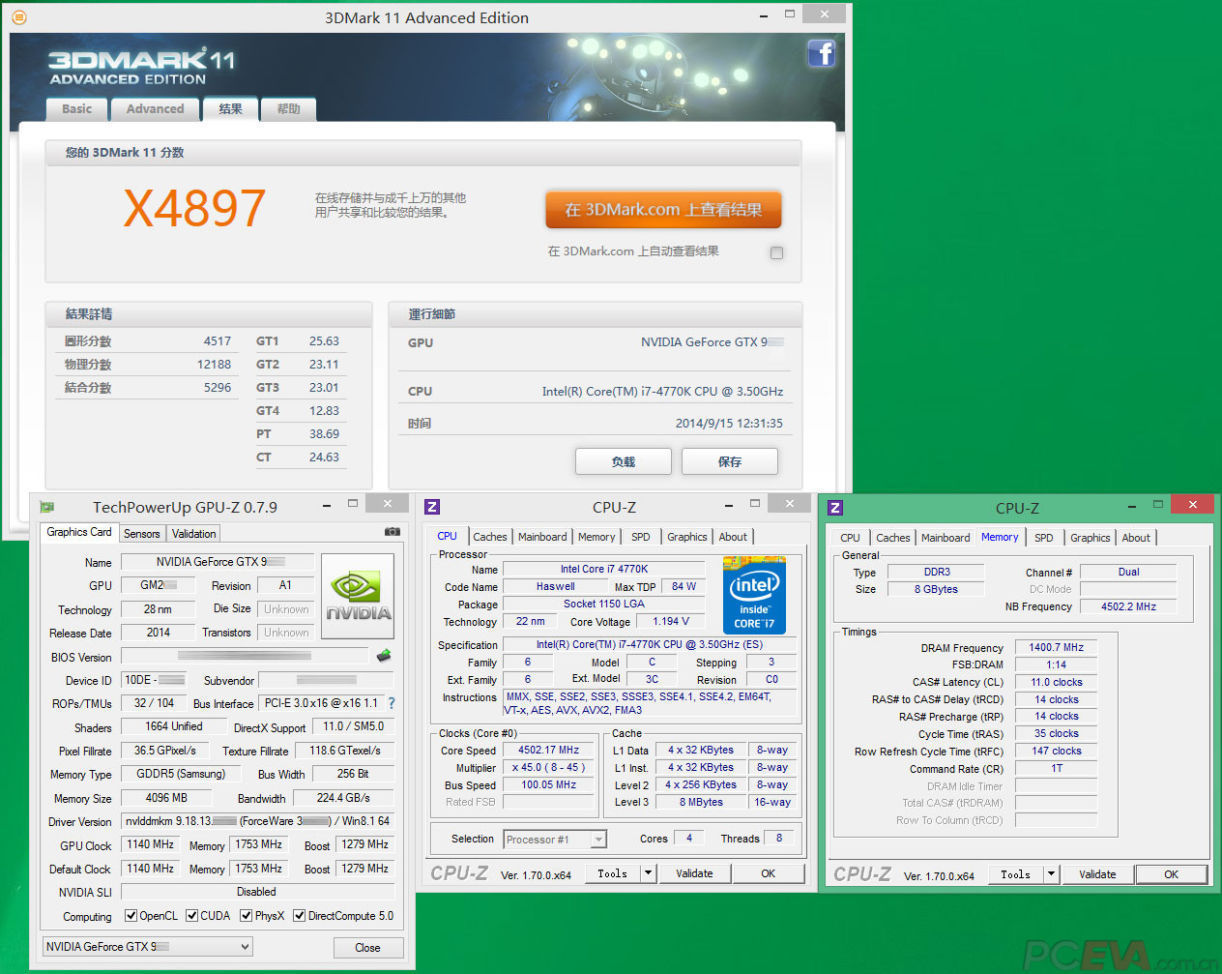Click the Close button in GPU-Z
The height and width of the screenshot is (974, 1222).
pos(368,947)
